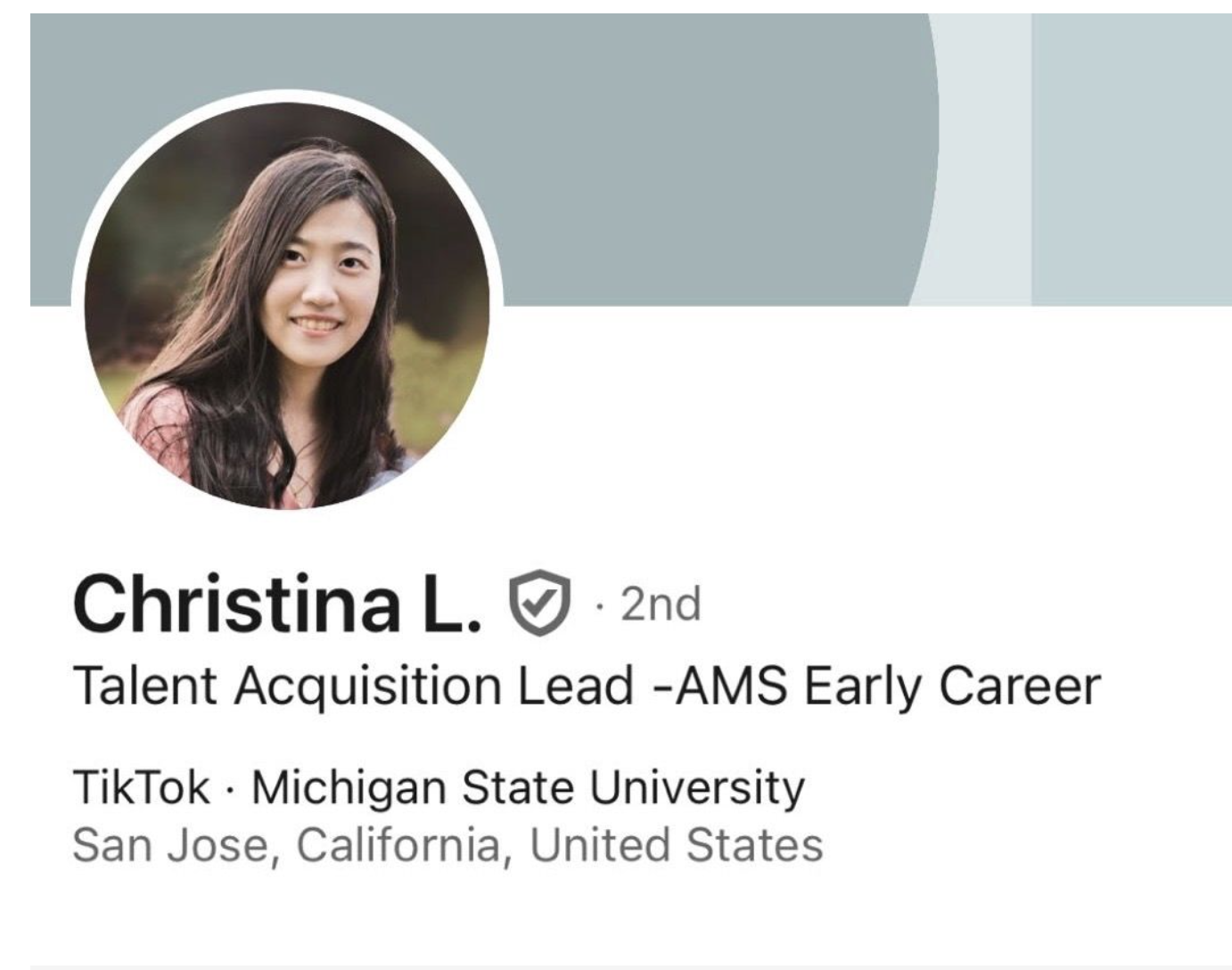The width and height of the screenshot is (1232, 970).
Task: Click the Talent Acquisition Lead headline
Action: click(x=587, y=686)
